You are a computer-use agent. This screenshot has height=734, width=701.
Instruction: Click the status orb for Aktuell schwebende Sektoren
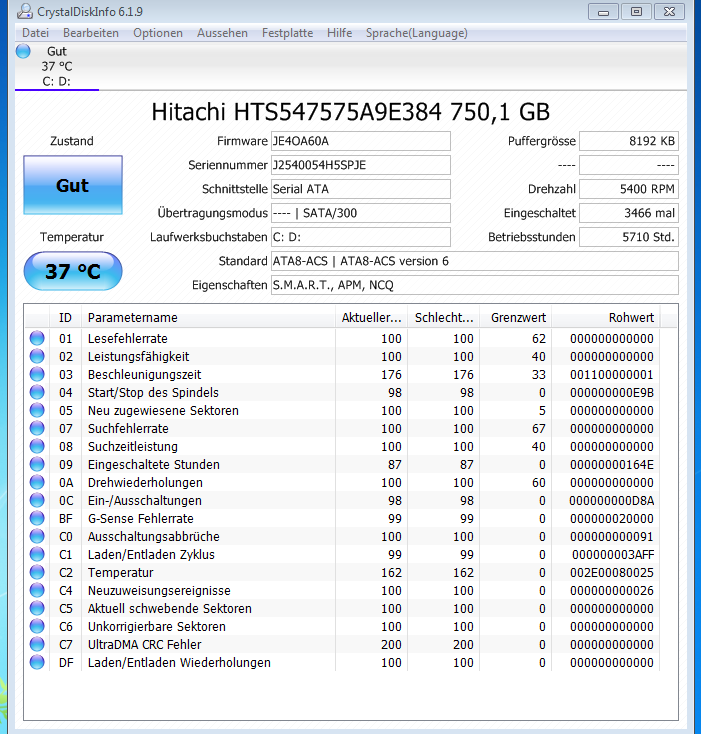37,608
